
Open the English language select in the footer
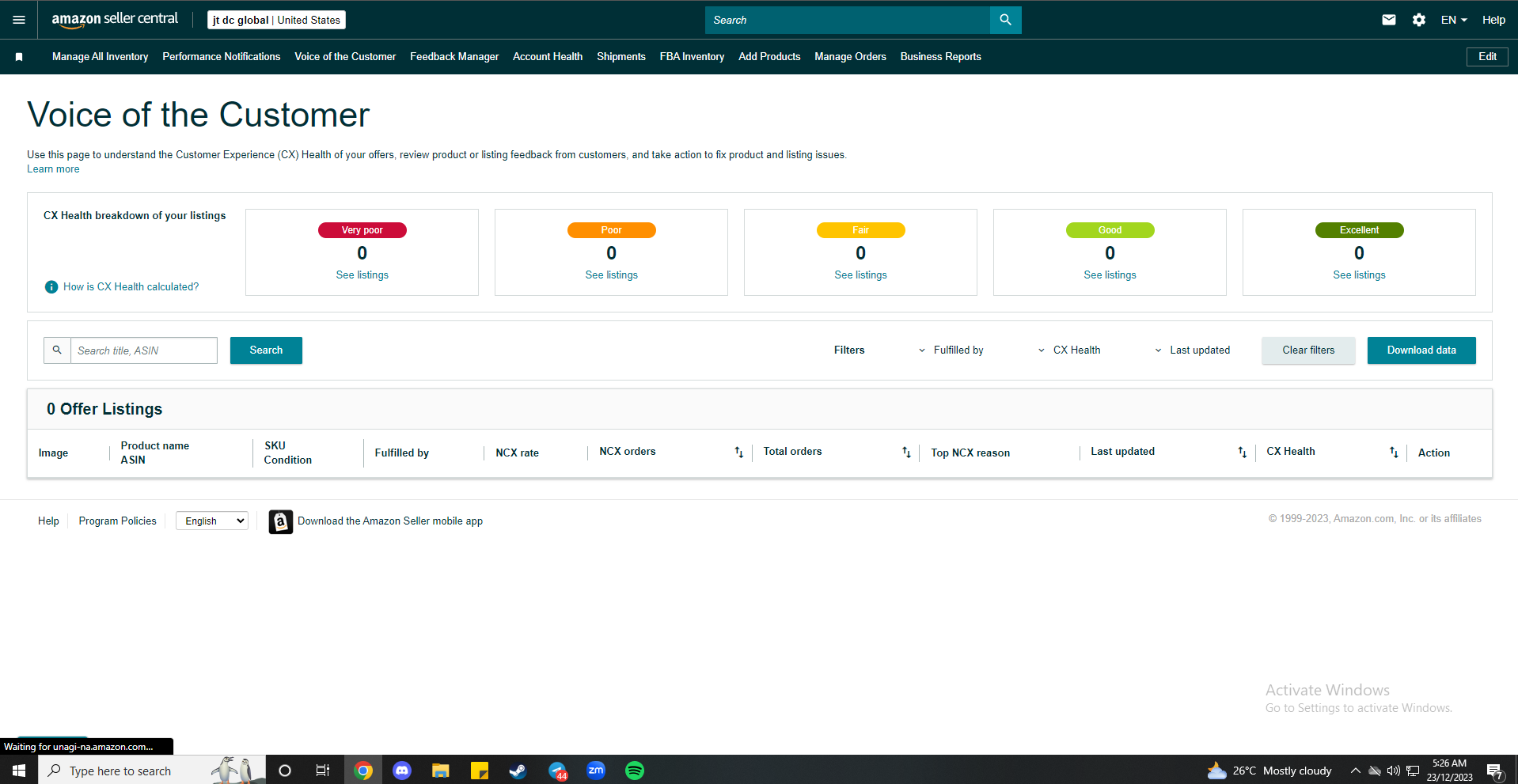click(x=212, y=521)
